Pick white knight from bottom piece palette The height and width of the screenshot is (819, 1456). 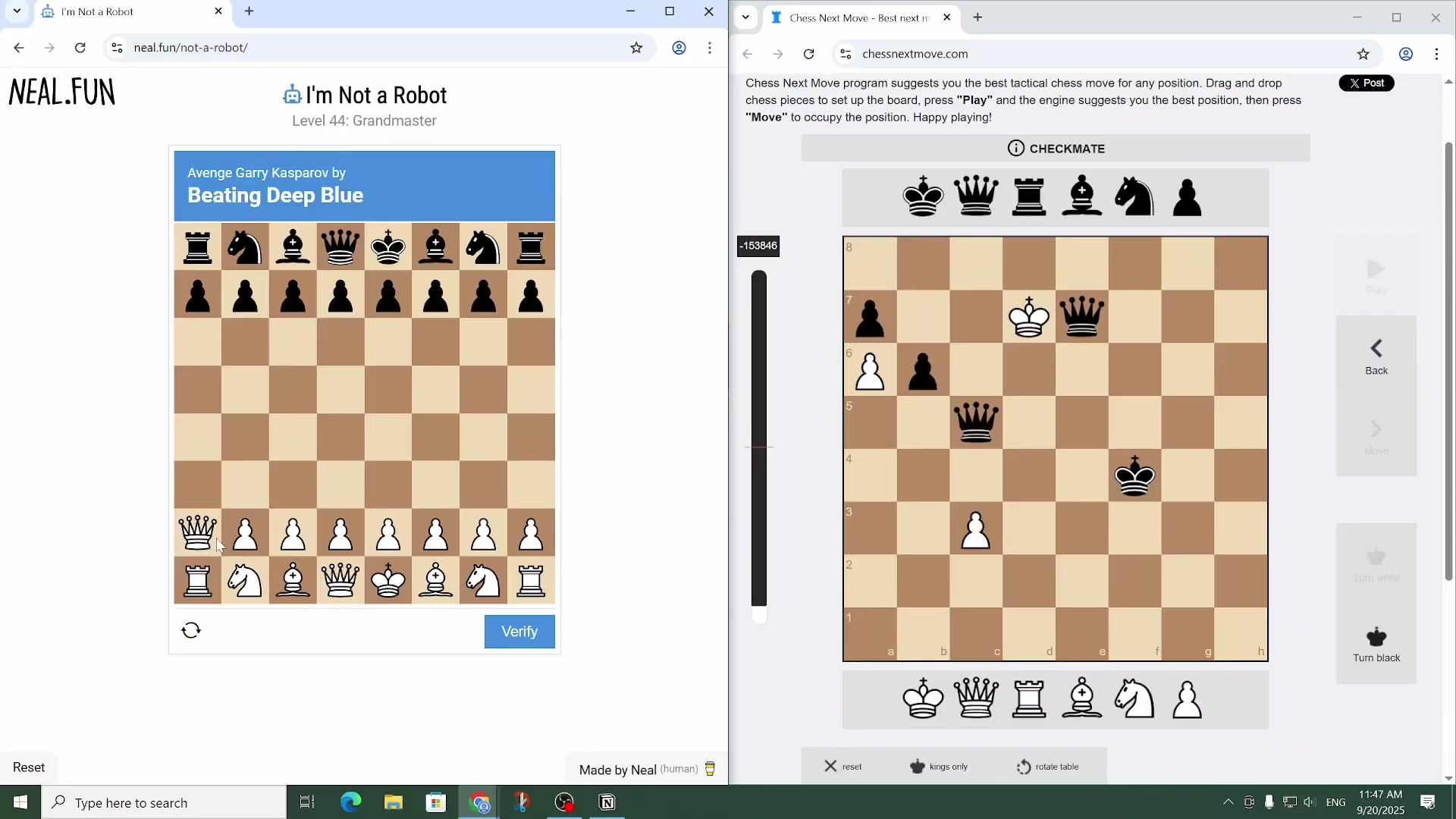1134,698
